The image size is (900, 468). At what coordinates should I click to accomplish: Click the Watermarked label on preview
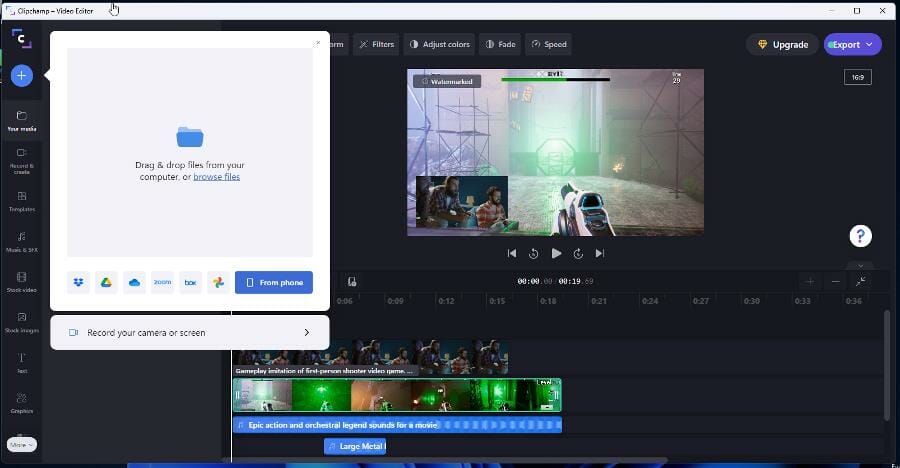tap(447, 82)
